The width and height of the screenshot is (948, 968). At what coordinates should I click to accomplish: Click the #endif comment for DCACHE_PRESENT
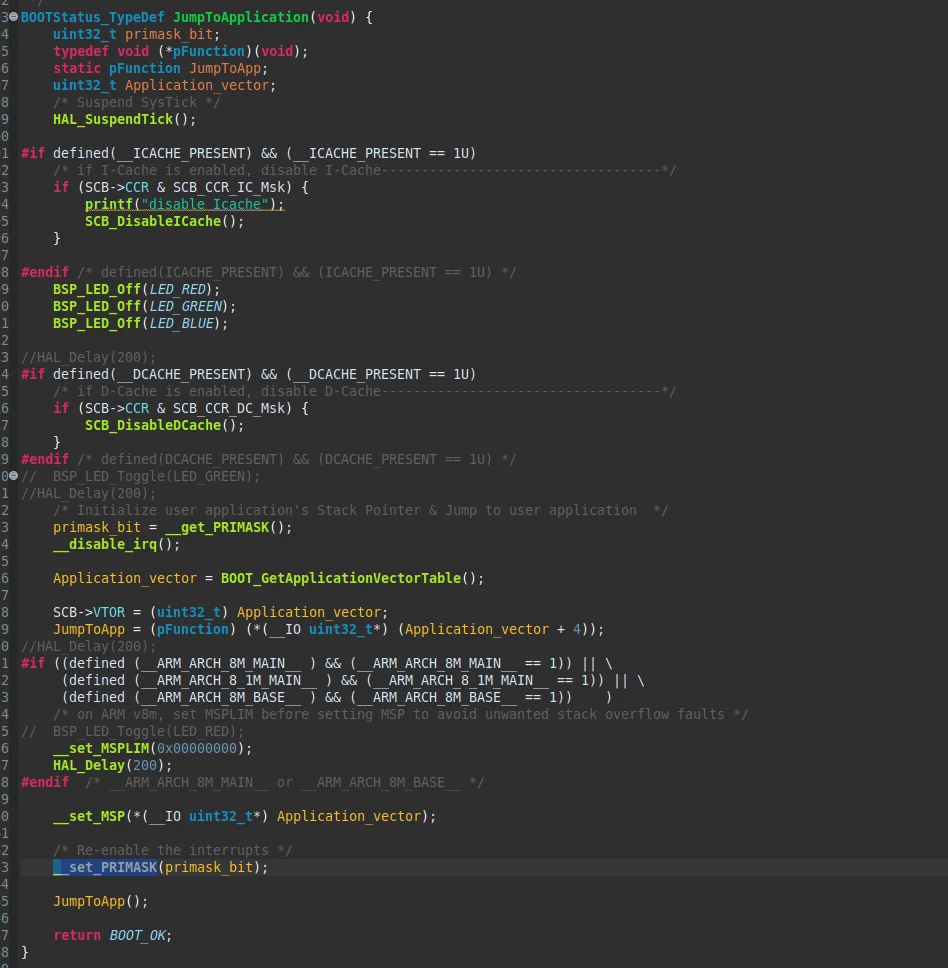click(x=296, y=459)
